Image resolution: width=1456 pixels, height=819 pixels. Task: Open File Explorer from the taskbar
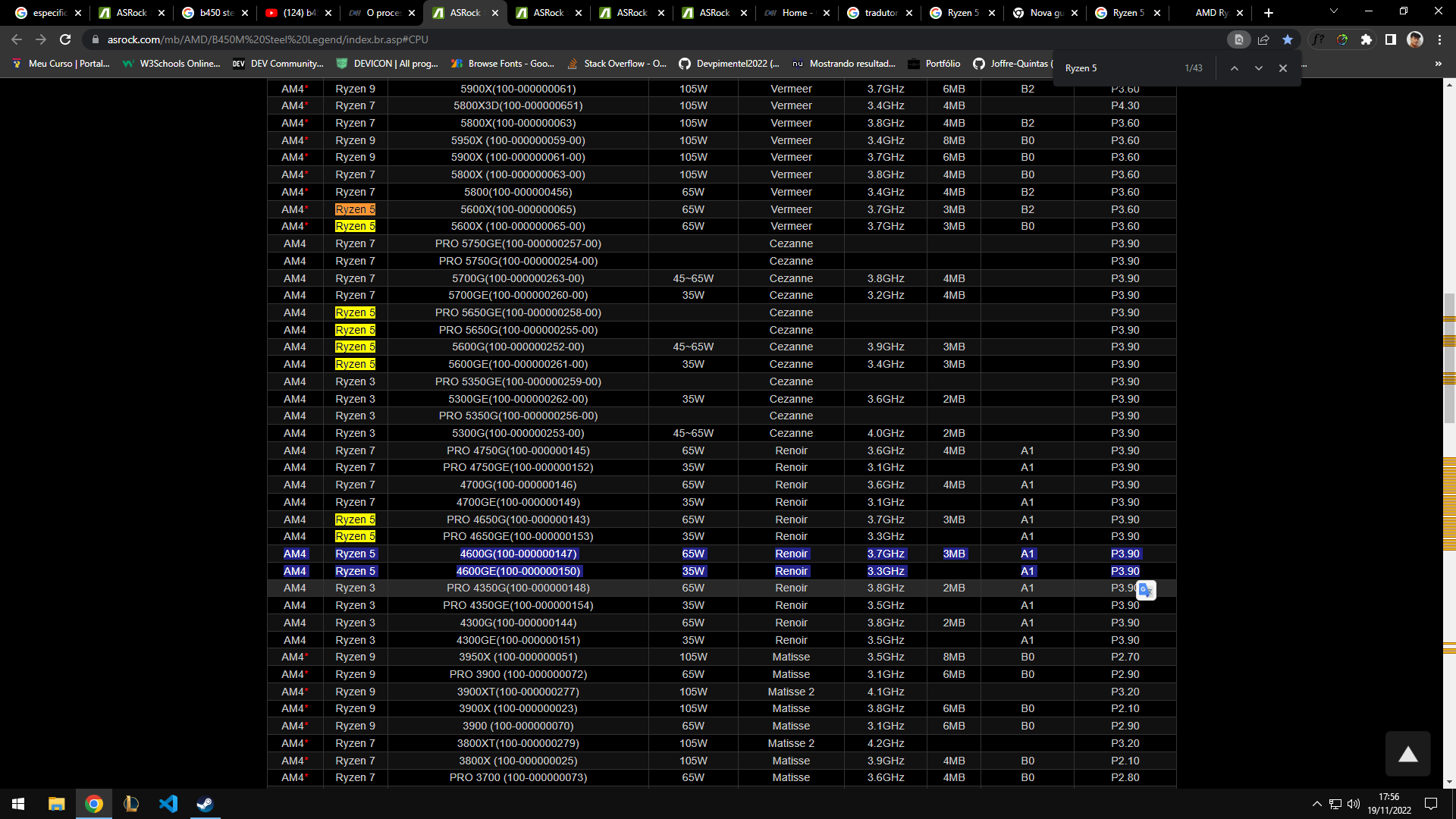[x=56, y=804]
